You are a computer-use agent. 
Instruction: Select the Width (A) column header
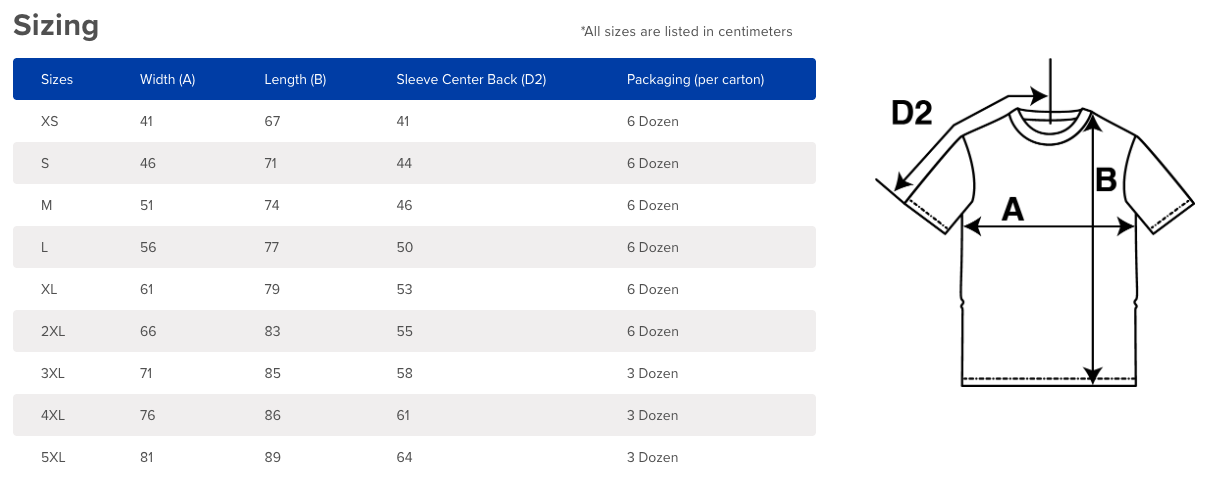[167, 79]
